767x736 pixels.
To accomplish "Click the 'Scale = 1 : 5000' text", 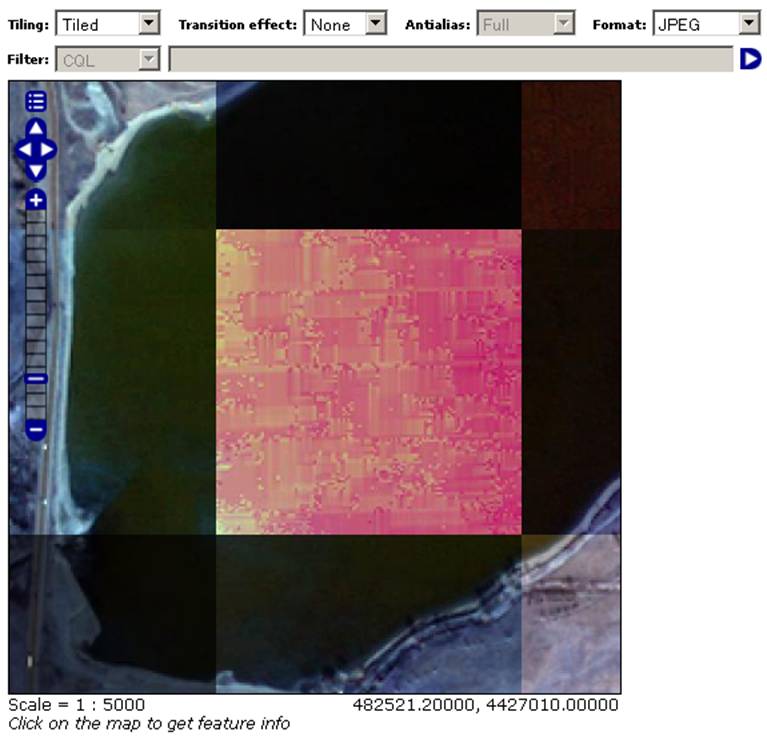I will click(x=77, y=705).
